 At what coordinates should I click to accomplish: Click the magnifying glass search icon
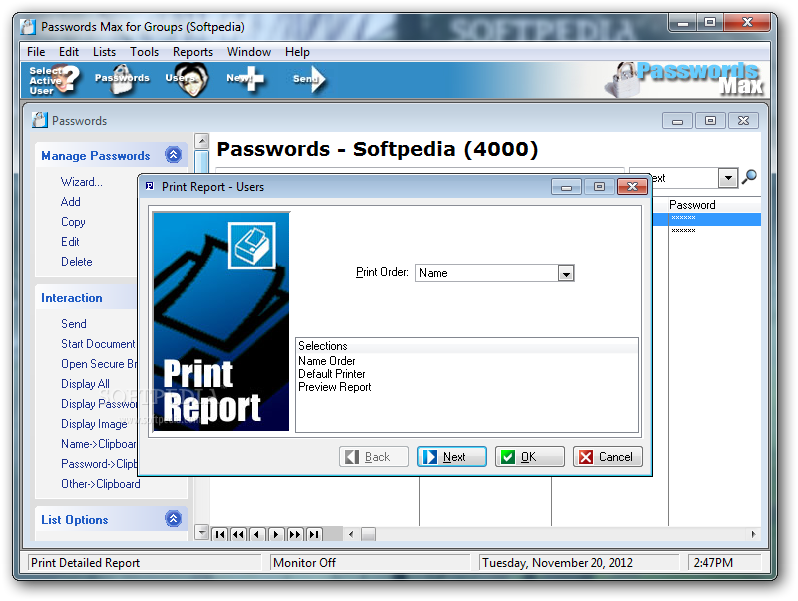click(749, 177)
